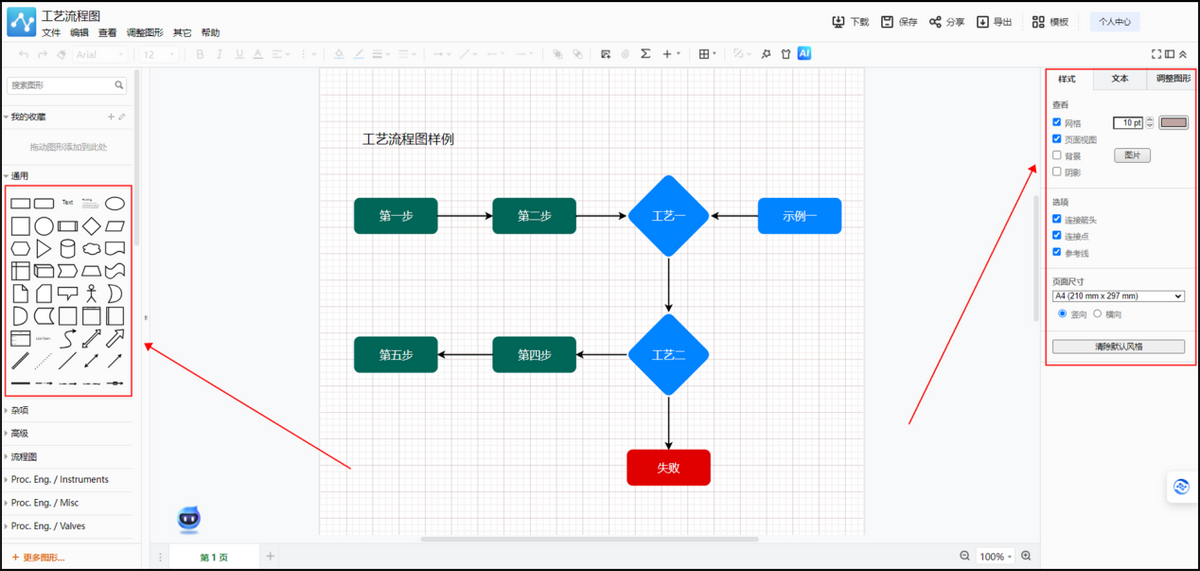Enable the 背景 checkbox
Viewport: 1200px width, 571px height.
click(x=1057, y=155)
